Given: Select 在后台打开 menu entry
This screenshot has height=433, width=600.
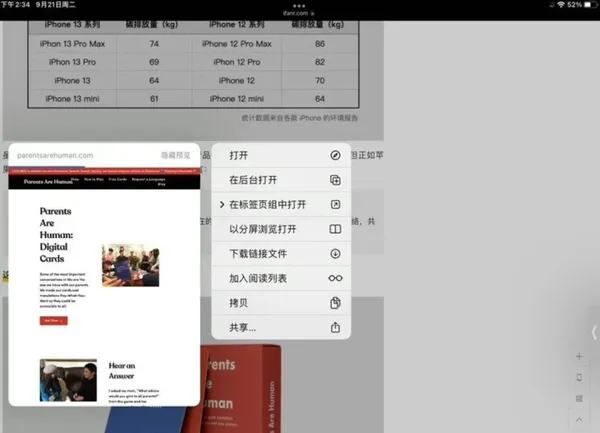Looking at the screenshot, I should pyautogui.click(x=281, y=180).
